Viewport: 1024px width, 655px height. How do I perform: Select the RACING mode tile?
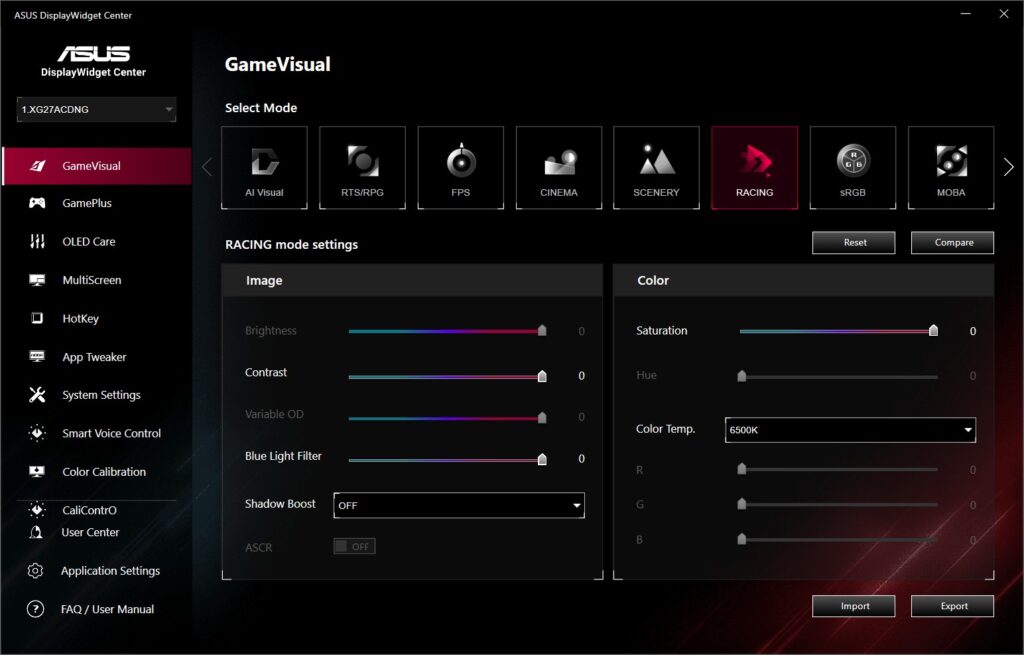click(x=754, y=168)
